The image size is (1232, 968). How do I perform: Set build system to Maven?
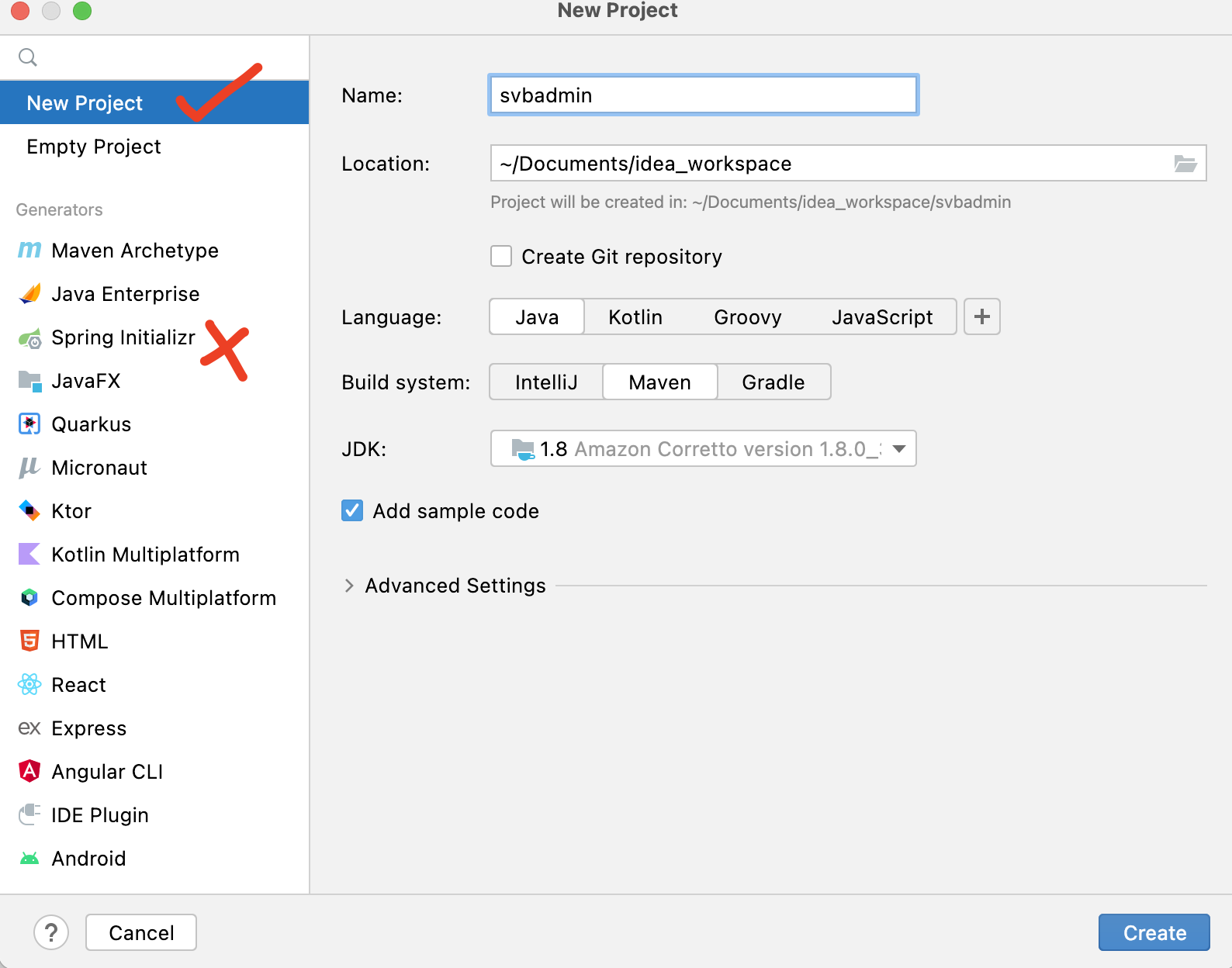point(659,382)
